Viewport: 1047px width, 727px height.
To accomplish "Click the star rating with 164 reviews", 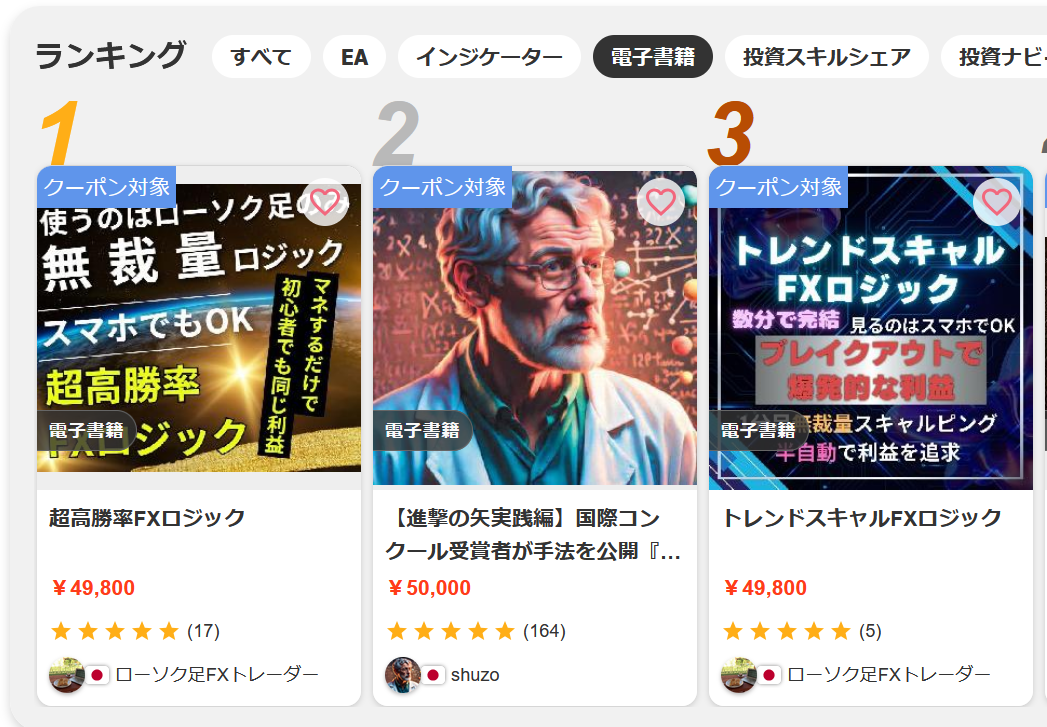I will [476, 631].
